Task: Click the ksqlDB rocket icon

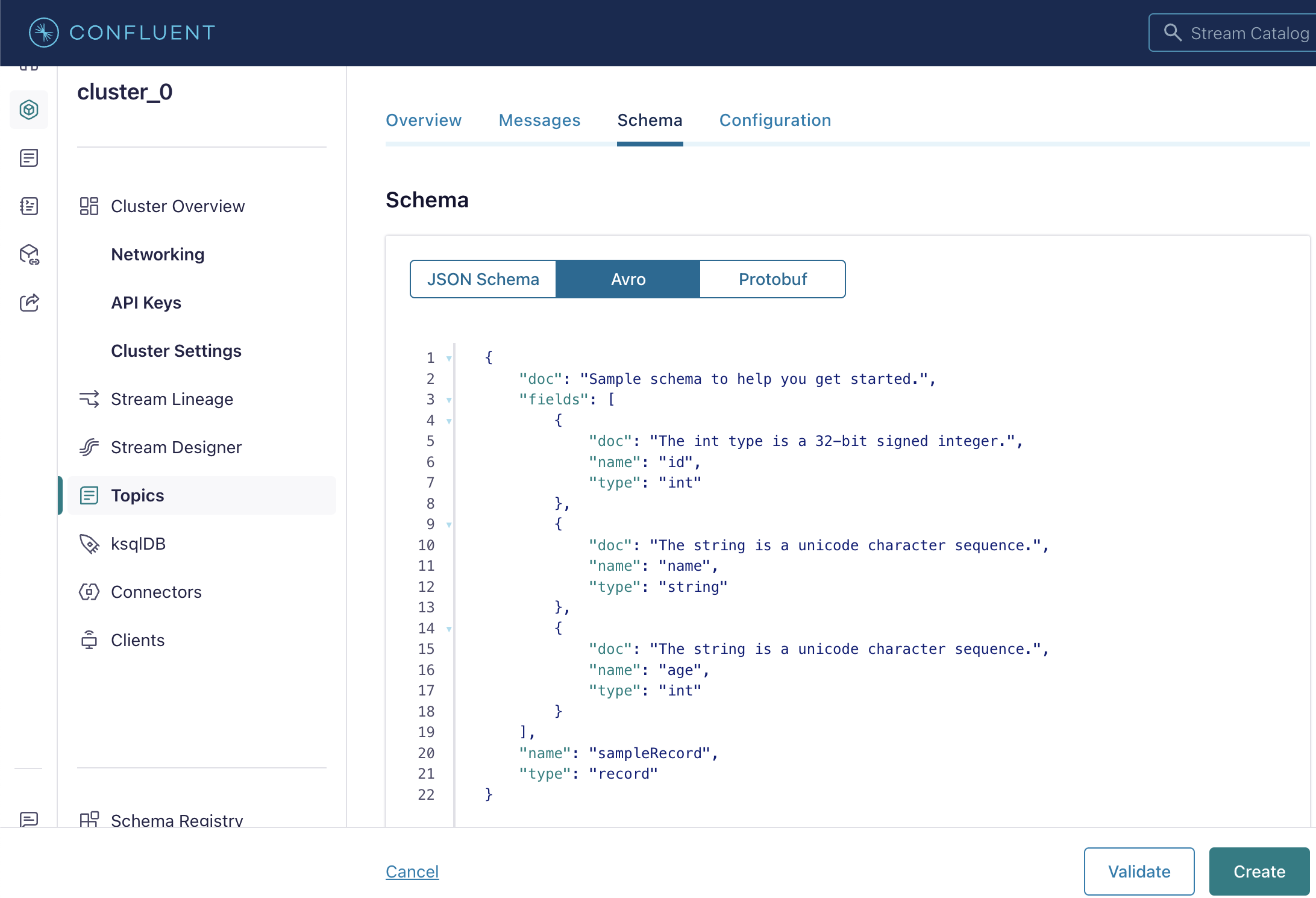Action: coord(89,544)
